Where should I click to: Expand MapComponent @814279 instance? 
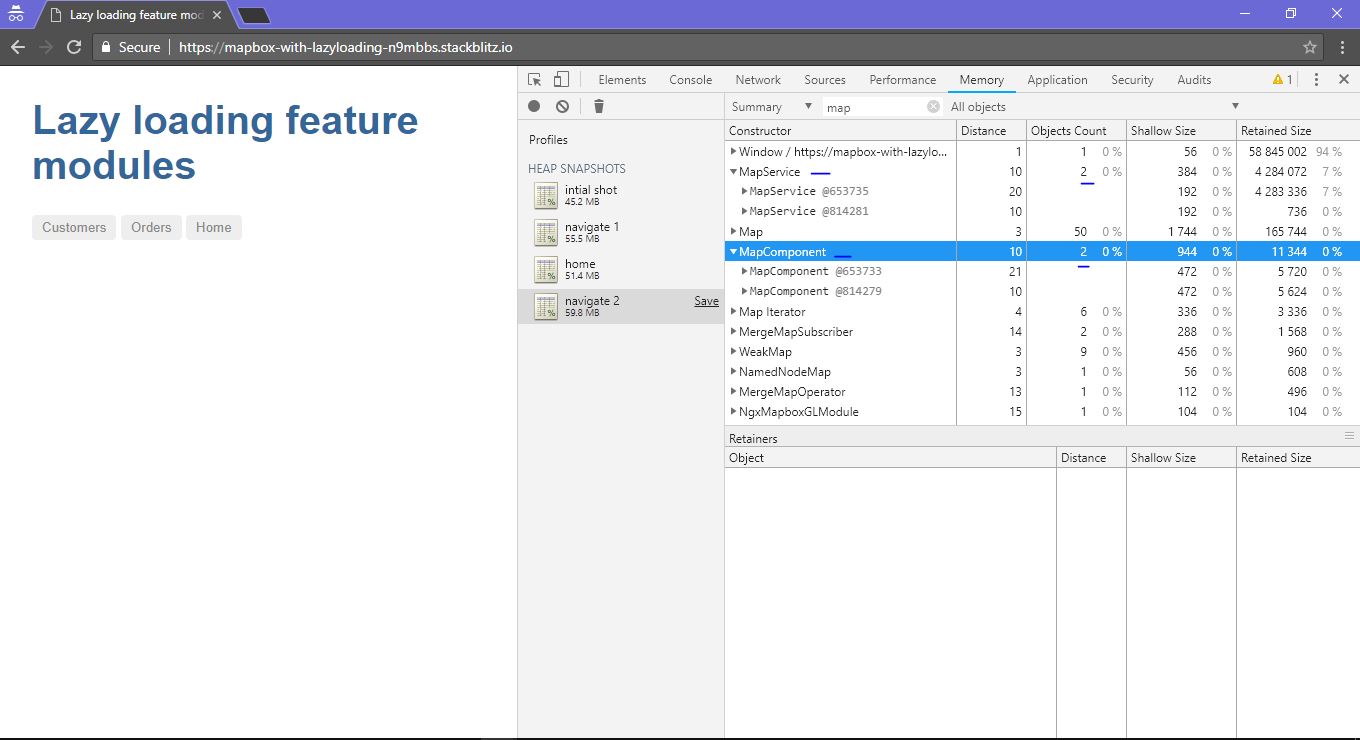[743, 292]
